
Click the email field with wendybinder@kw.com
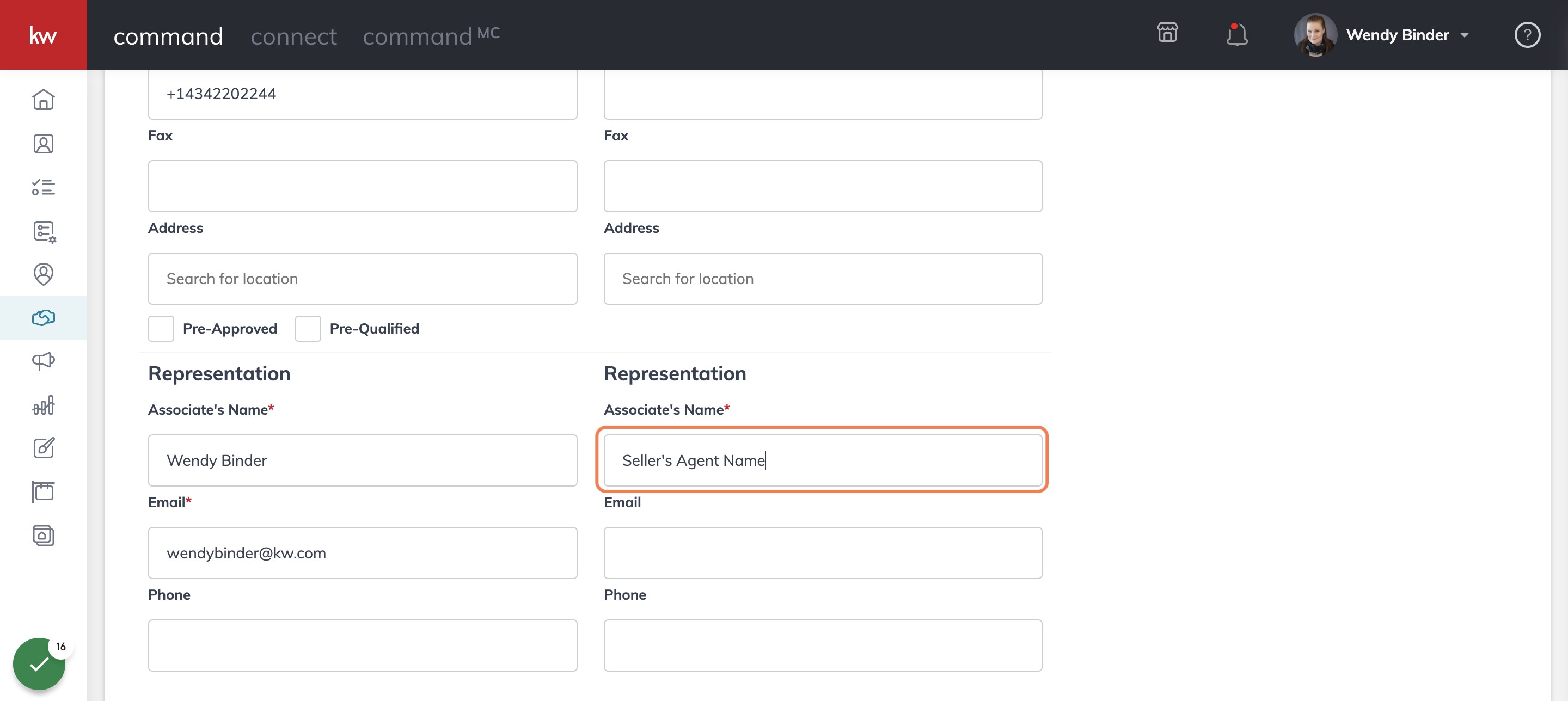pos(362,552)
